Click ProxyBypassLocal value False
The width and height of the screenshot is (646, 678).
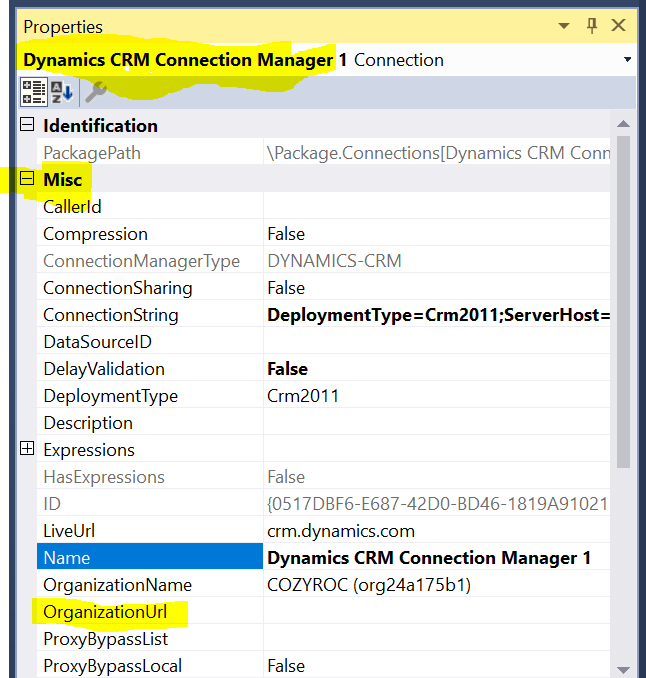pyautogui.click(x=437, y=665)
